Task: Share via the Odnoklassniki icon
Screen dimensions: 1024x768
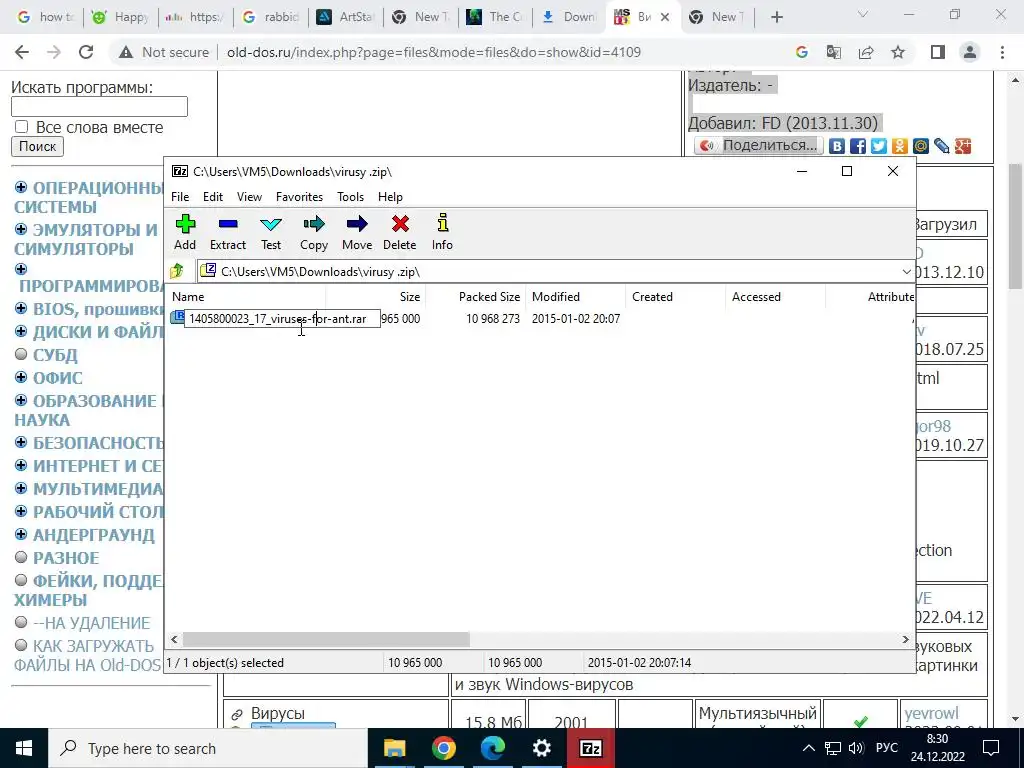Action: (899, 146)
